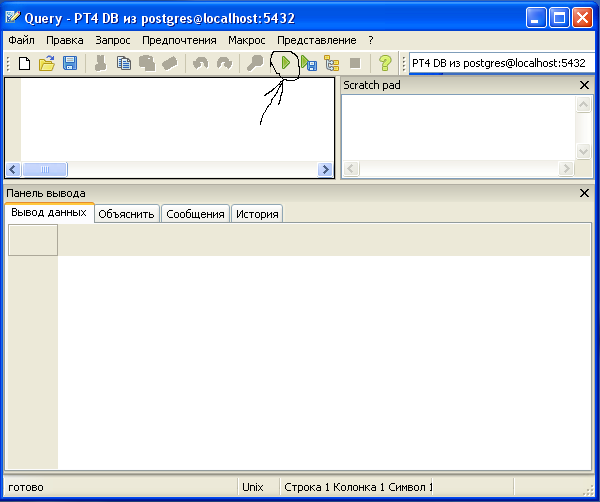Viewport: 600px width, 502px height.
Task: Click the Scratch pad panel title
Action: tap(372, 85)
